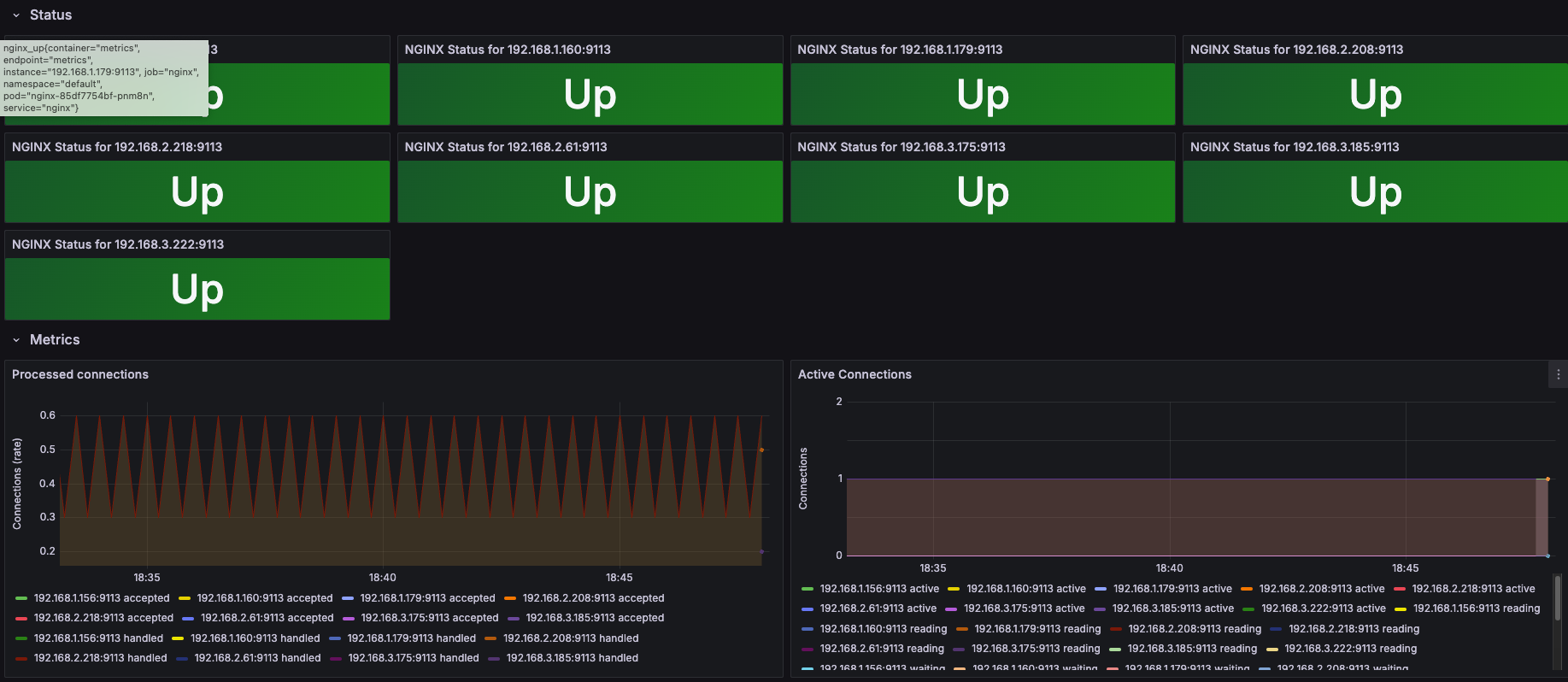1568x682 pixels.
Task: Open color swatch for 192.168.3.175:9113 handled
Action: 336,658
